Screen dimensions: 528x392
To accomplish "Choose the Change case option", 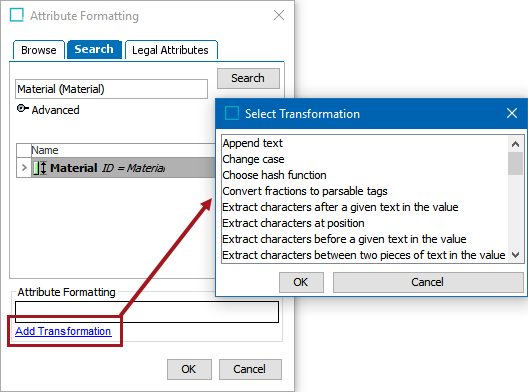I will pyautogui.click(x=253, y=159).
